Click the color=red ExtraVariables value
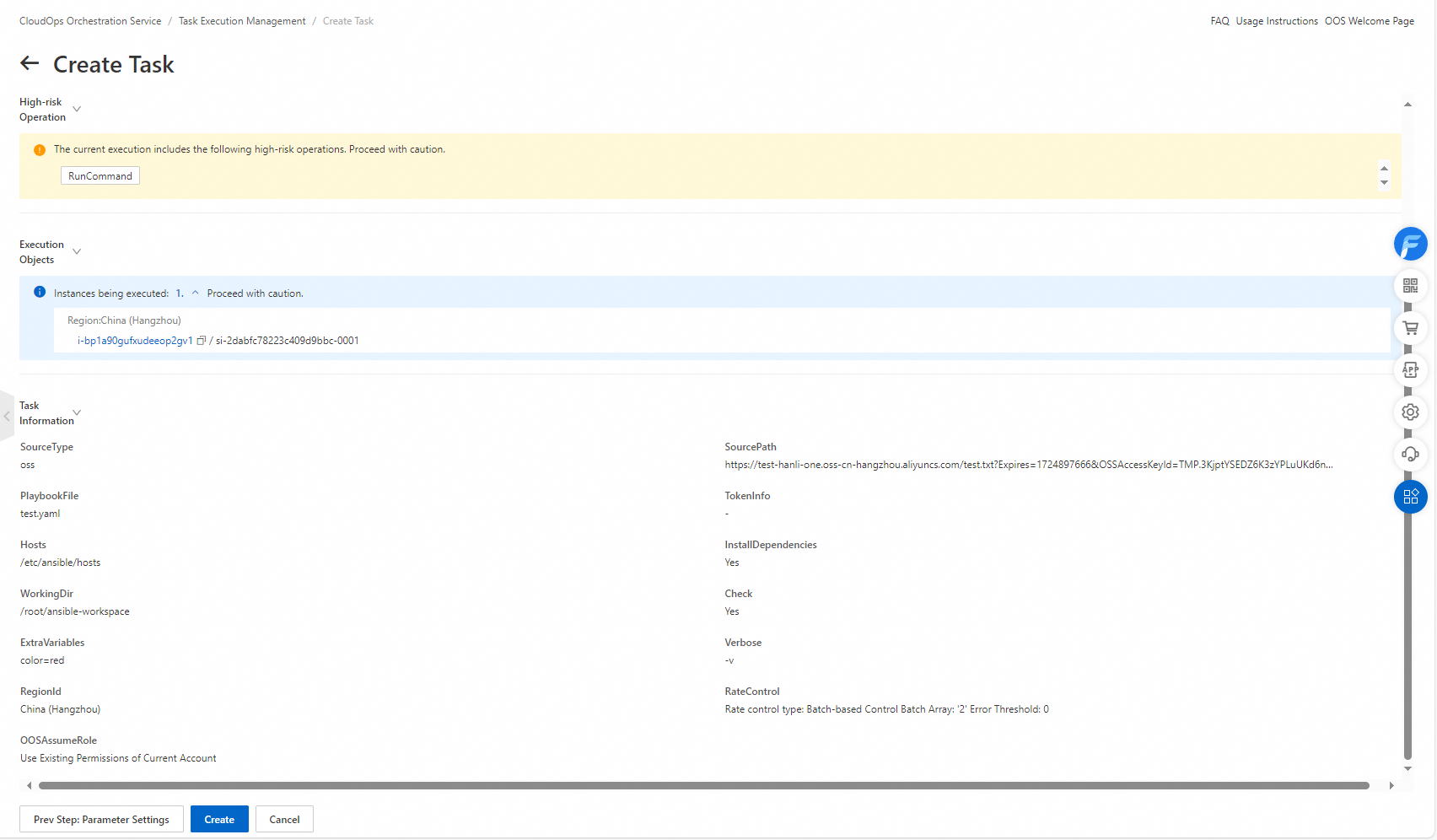The width and height of the screenshot is (1437, 840). point(42,660)
